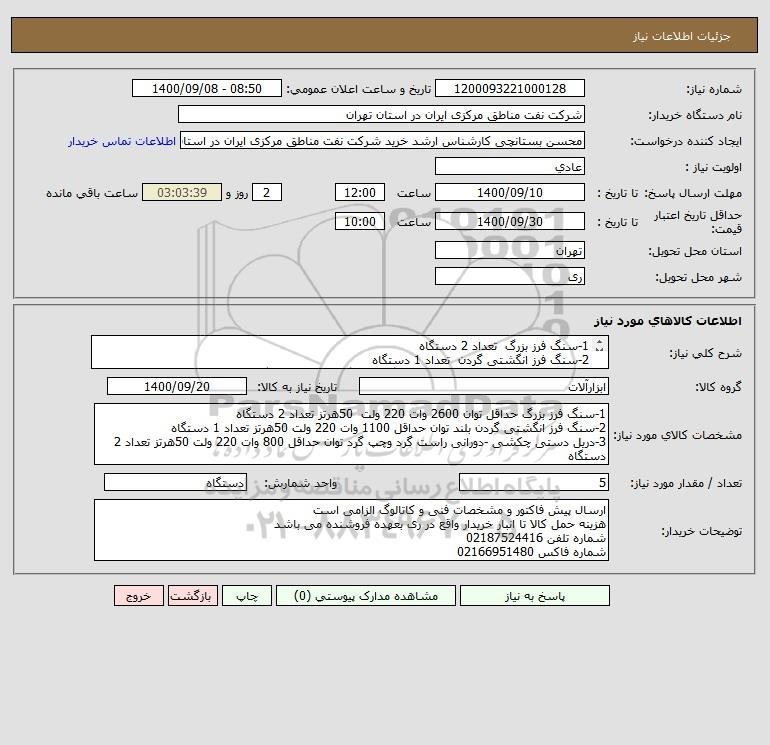Click the شماره نیاز label
This screenshot has width=770, height=745.
714,89
